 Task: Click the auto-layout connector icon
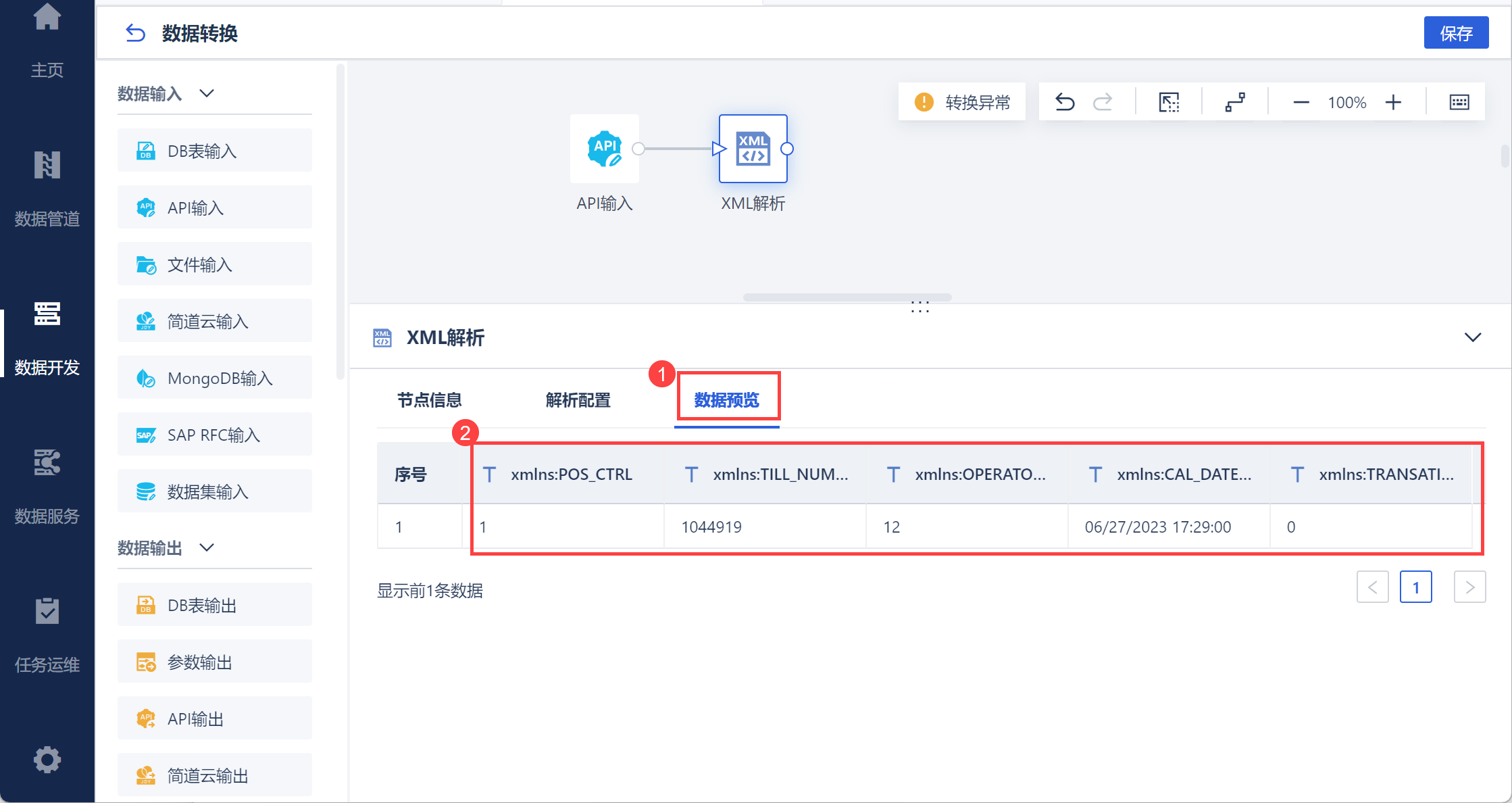point(1235,102)
